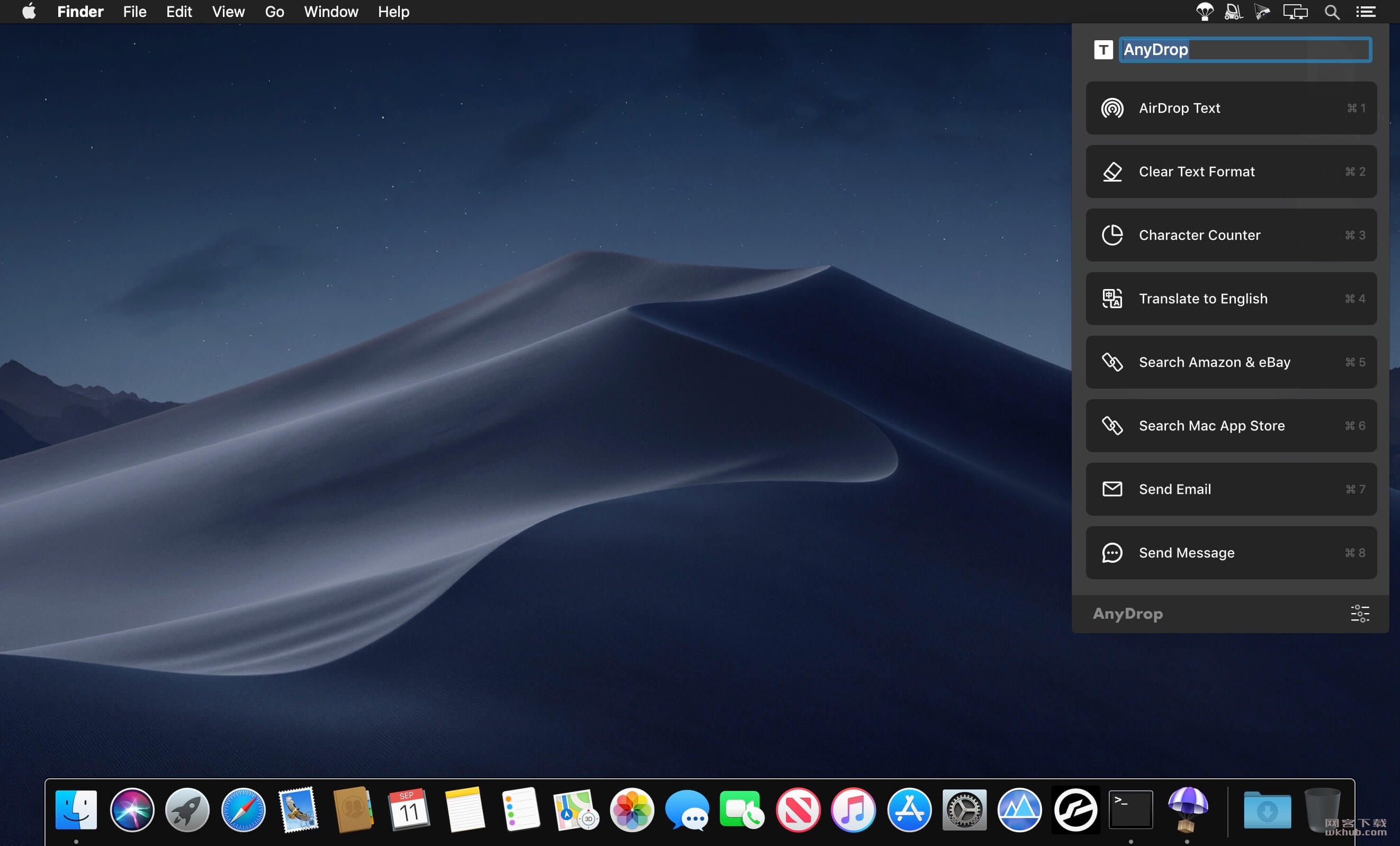
Task: Select the Clear Text Format action
Action: (x=1231, y=172)
